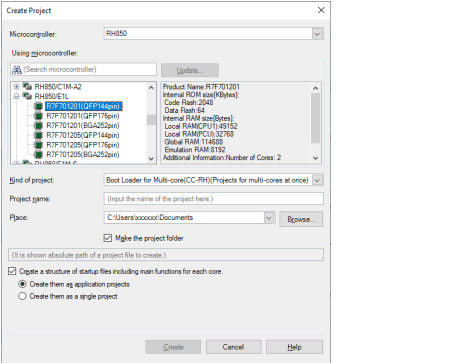Select R7F701205(BGA252pin) tree item
Image resolution: width=474 pixels, height=364 pixels.
point(83,154)
